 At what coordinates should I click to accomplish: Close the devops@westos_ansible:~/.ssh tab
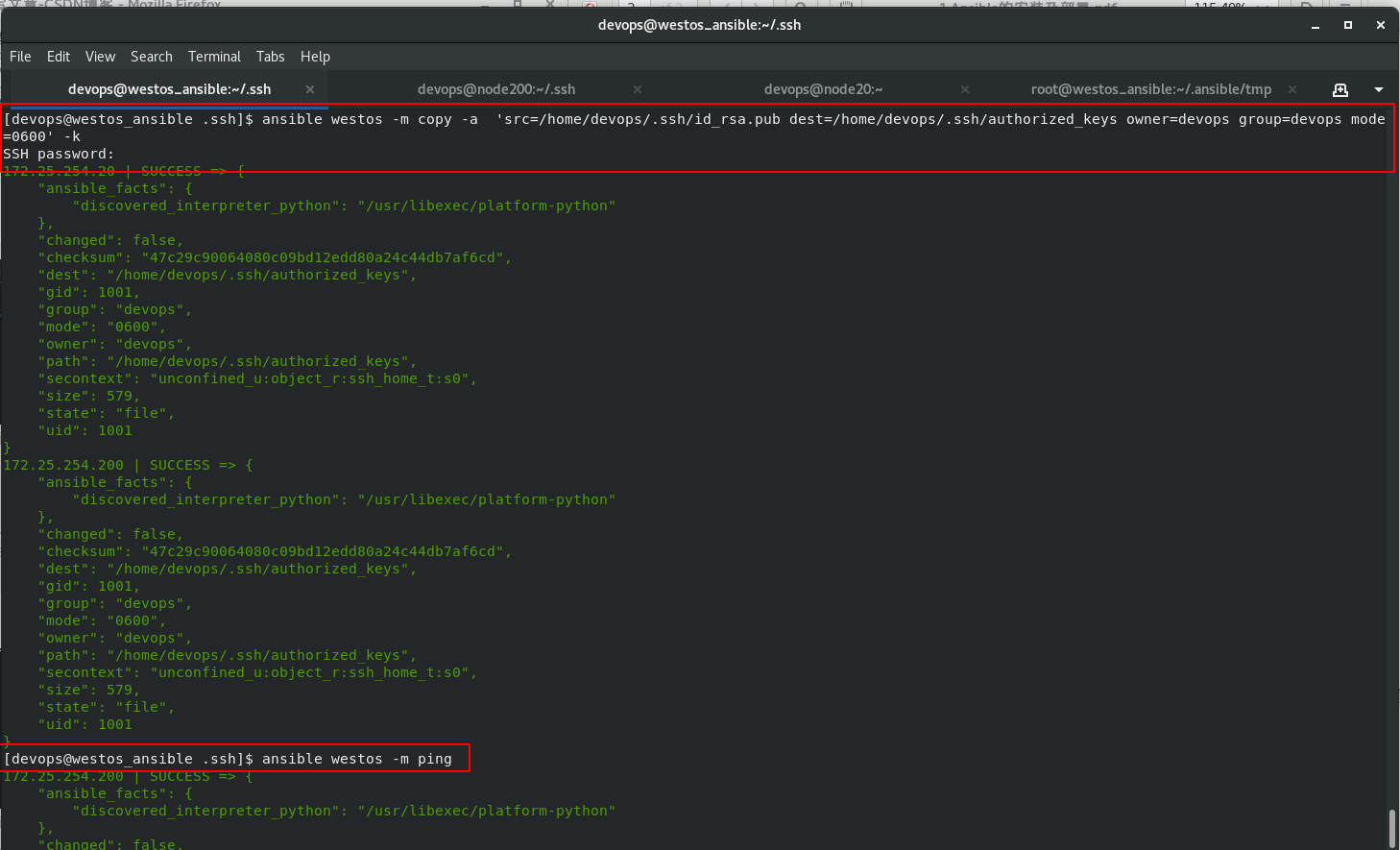click(x=310, y=89)
